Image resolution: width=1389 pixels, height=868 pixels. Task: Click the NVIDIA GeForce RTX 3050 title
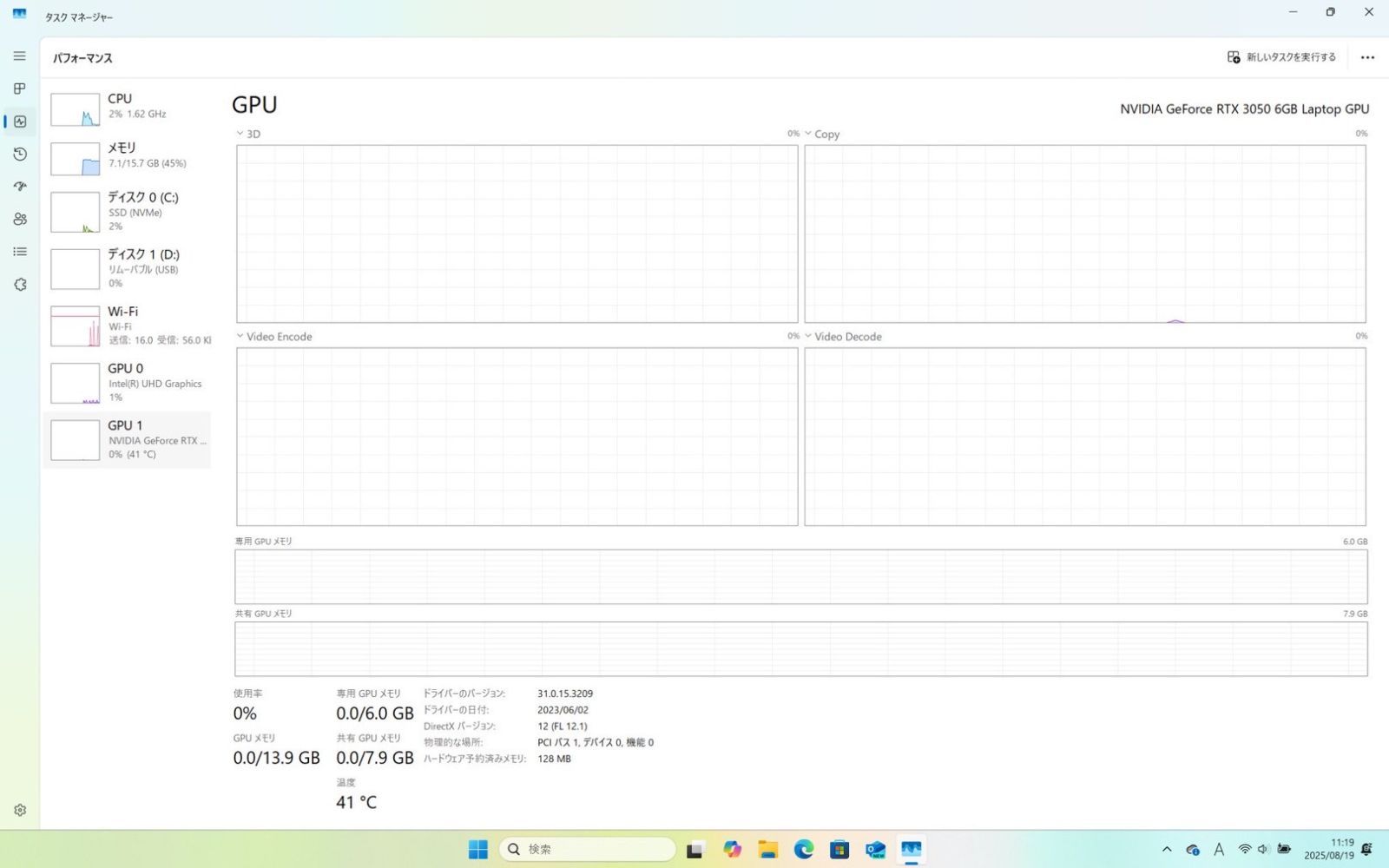pyautogui.click(x=1244, y=109)
